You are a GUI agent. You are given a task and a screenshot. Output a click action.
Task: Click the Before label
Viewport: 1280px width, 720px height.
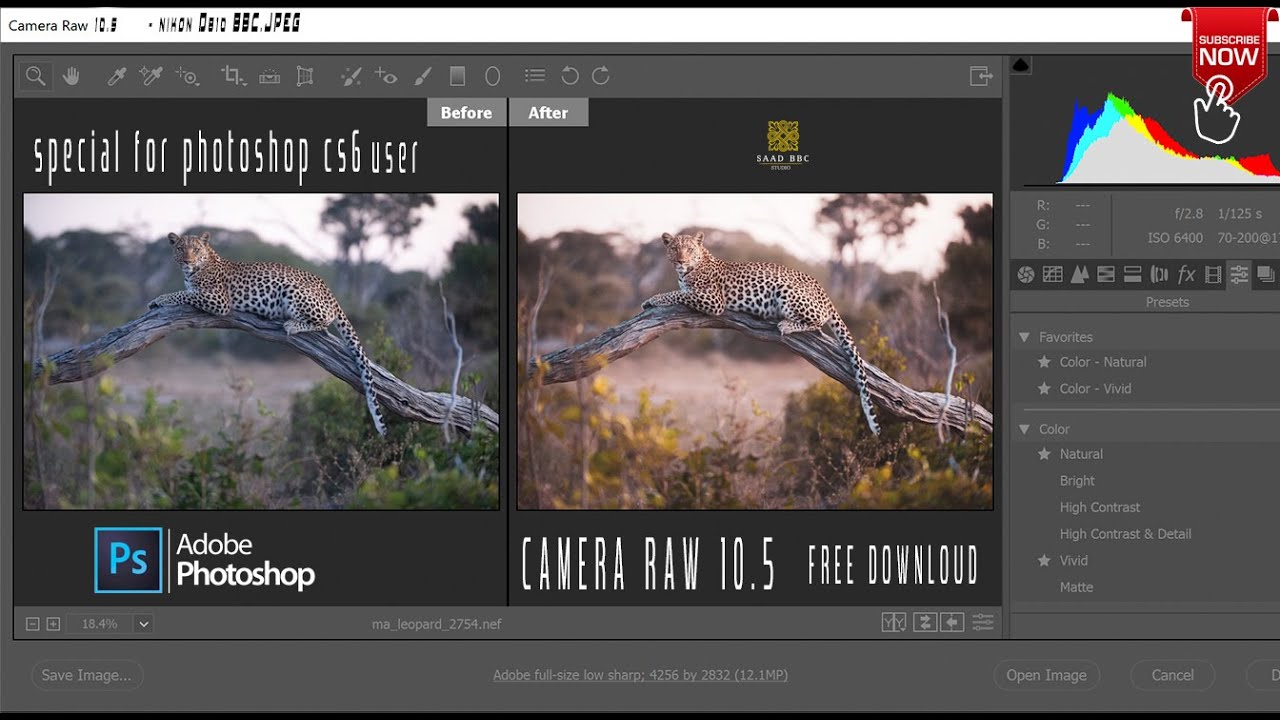[466, 113]
